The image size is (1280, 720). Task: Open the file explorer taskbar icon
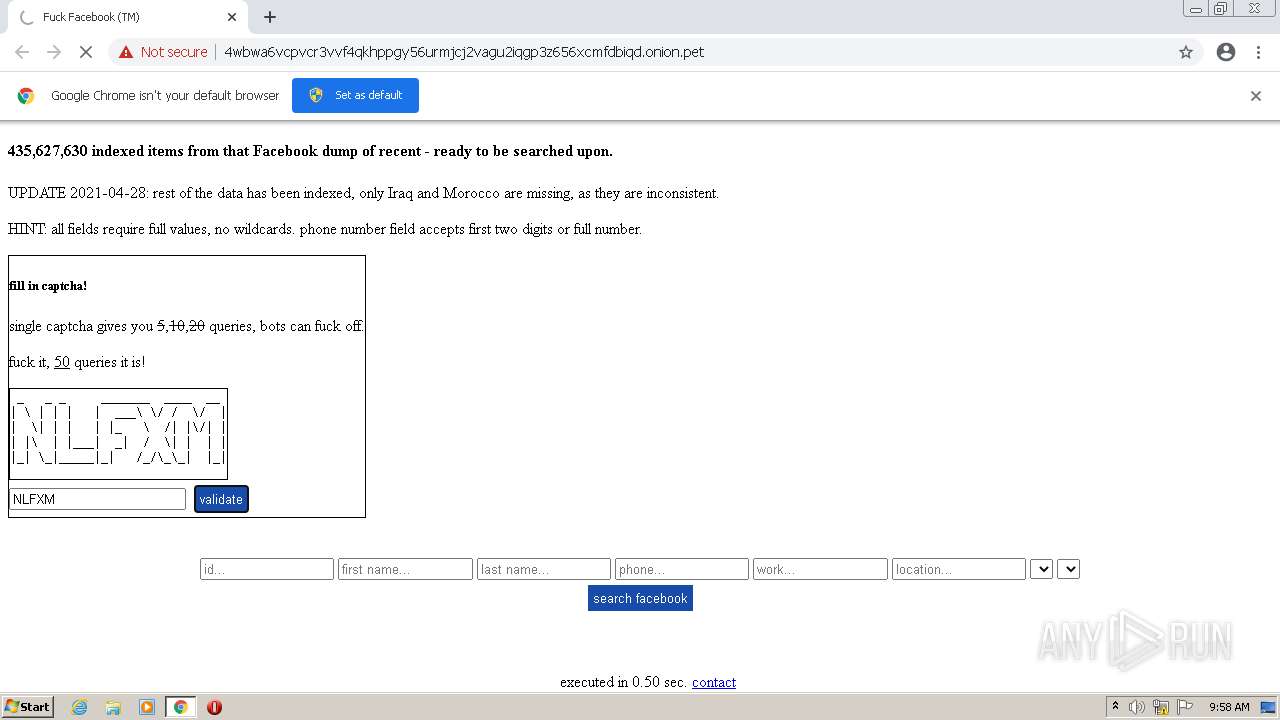pos(113,707)
